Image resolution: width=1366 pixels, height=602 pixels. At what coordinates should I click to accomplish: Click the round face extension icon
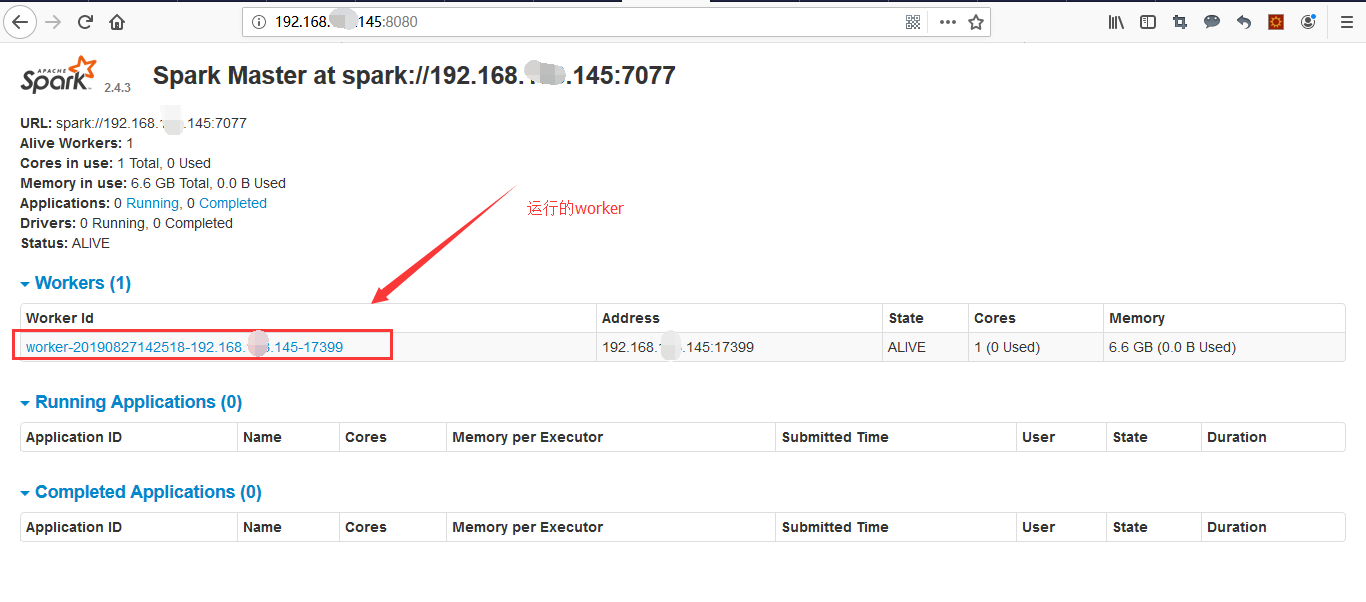(1308, 22)
